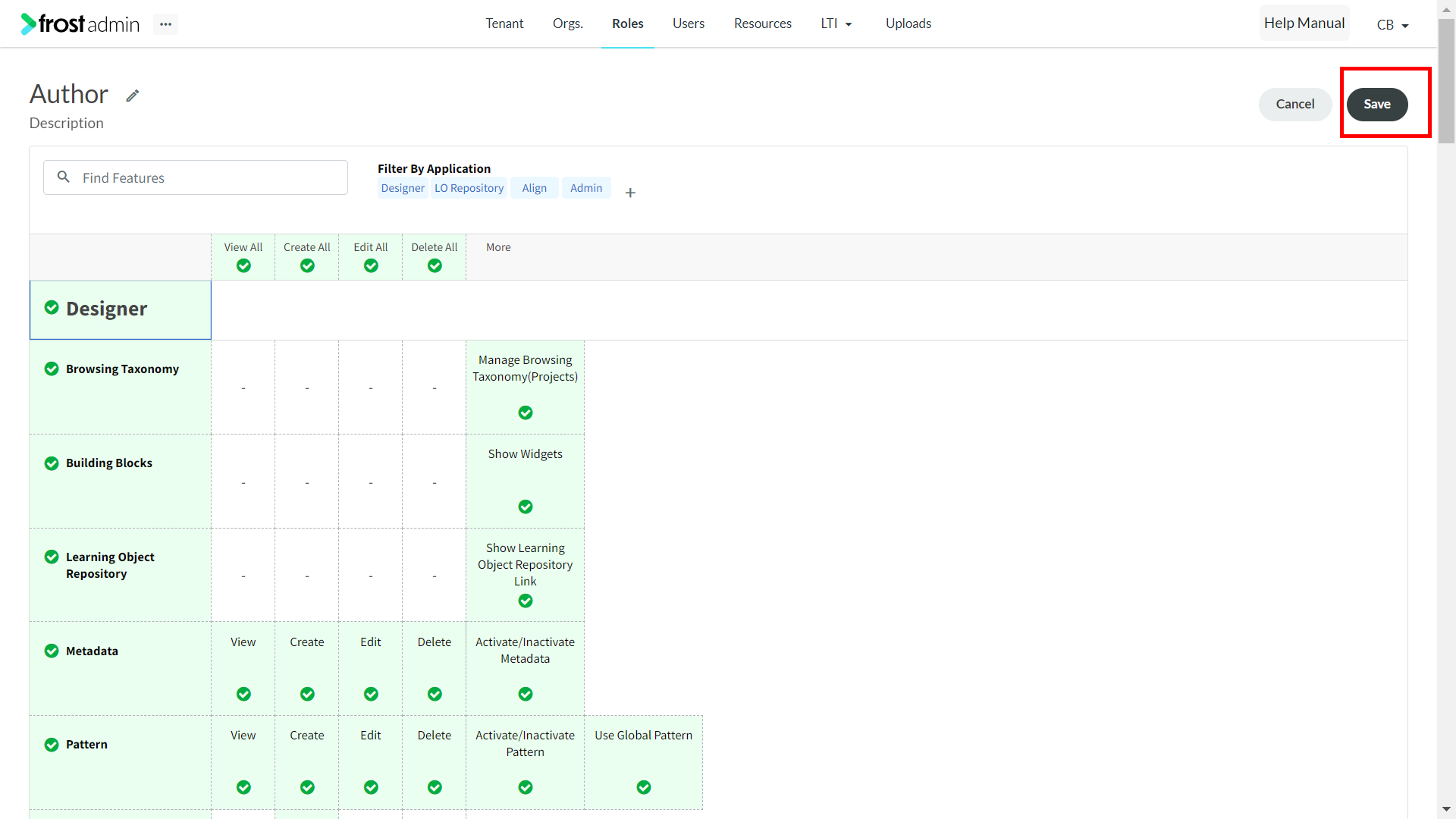Click the search magnifier icon
The height and width of the screenshot is (819, 1456).
(64, 177)
